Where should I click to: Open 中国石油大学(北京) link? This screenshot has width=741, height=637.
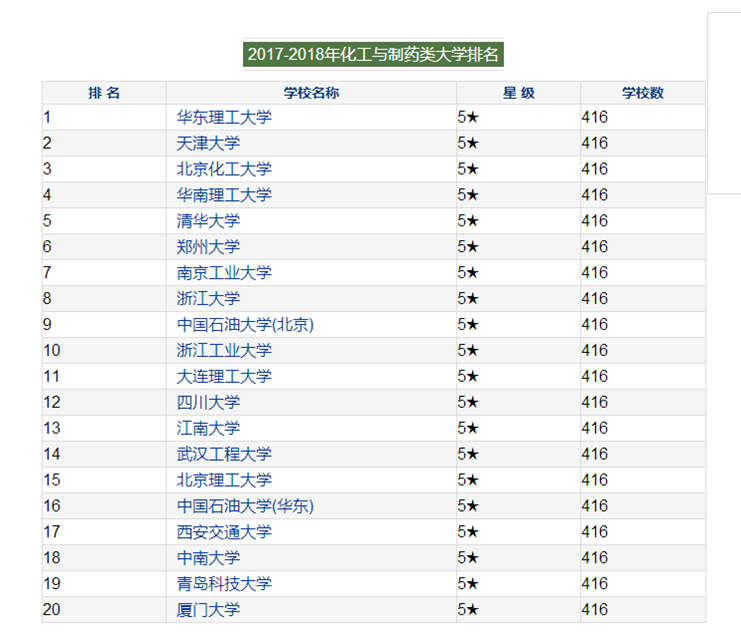[x=245, y=325]
